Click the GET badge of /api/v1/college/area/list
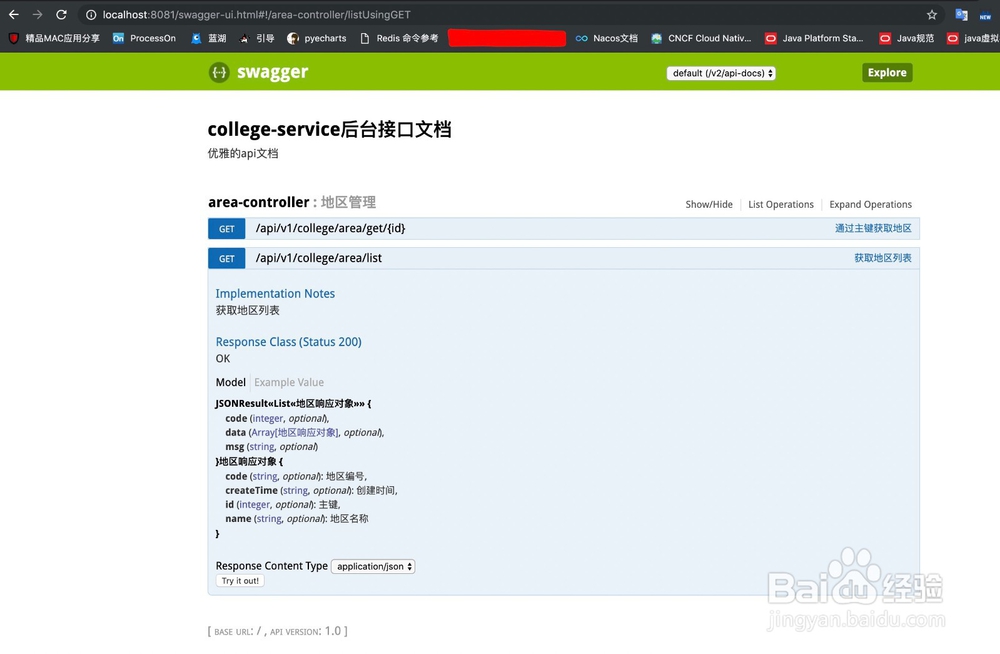The height and width of the screenshot is (654, 1000). click(226, 258)
